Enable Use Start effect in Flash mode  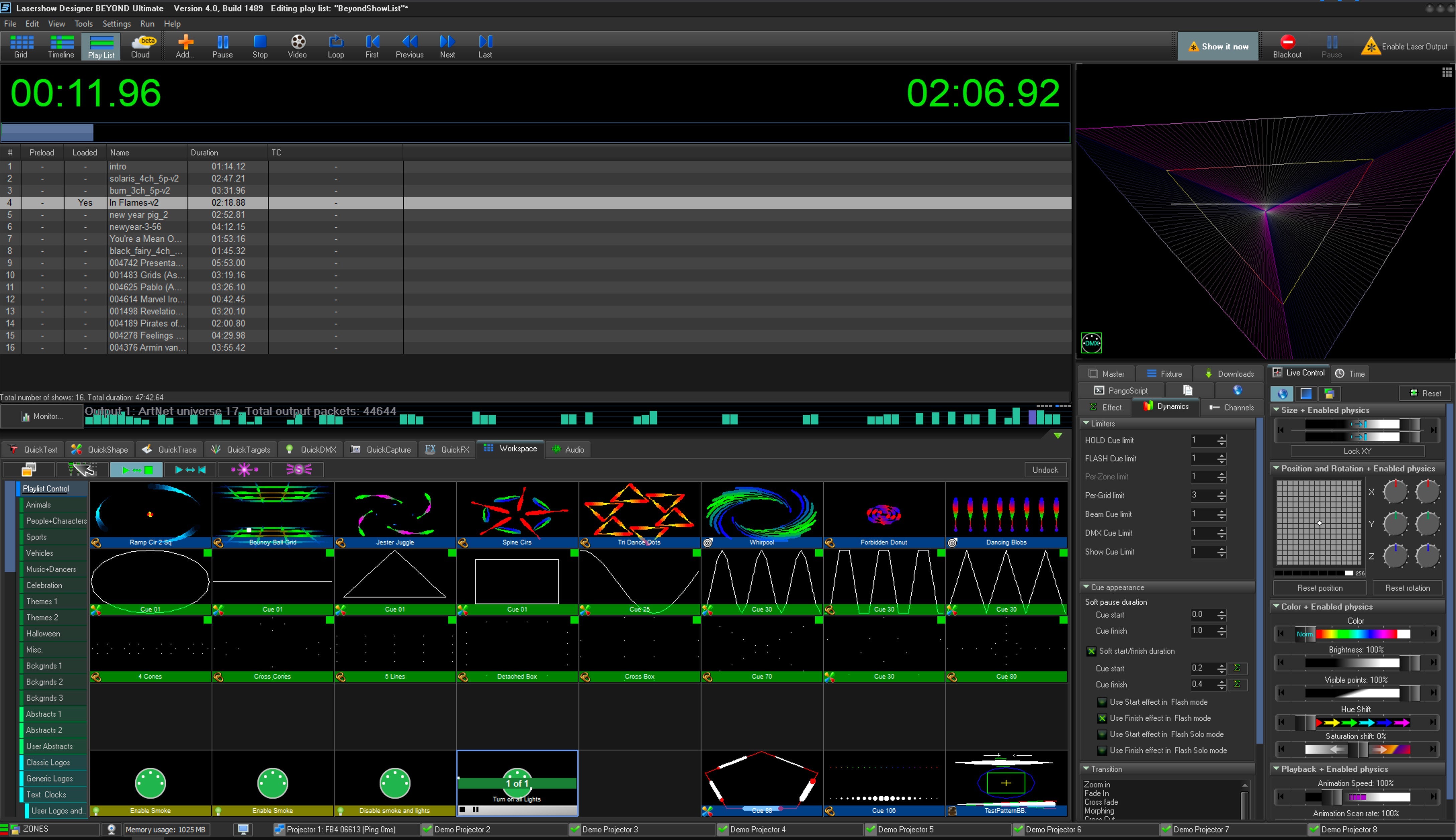click(x=1102, y=702)
